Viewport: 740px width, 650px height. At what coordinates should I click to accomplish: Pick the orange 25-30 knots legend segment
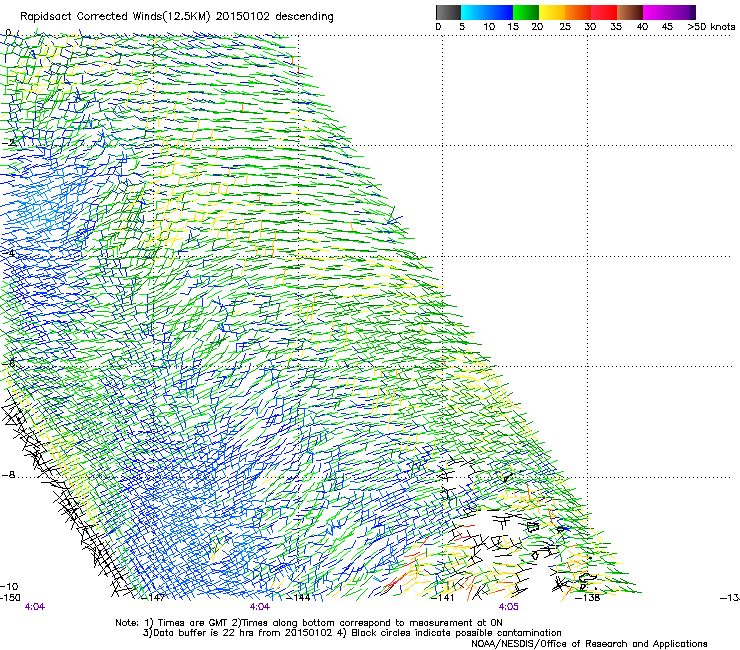(578, 12)
